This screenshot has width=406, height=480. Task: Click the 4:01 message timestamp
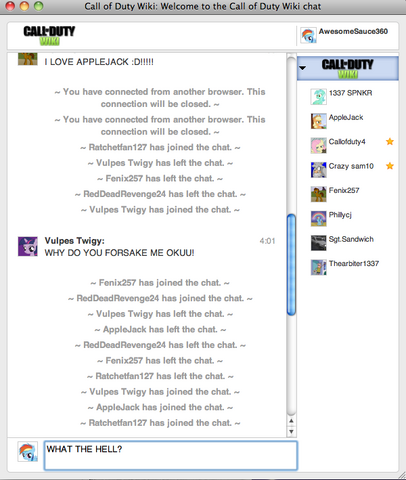click(267, 241)
